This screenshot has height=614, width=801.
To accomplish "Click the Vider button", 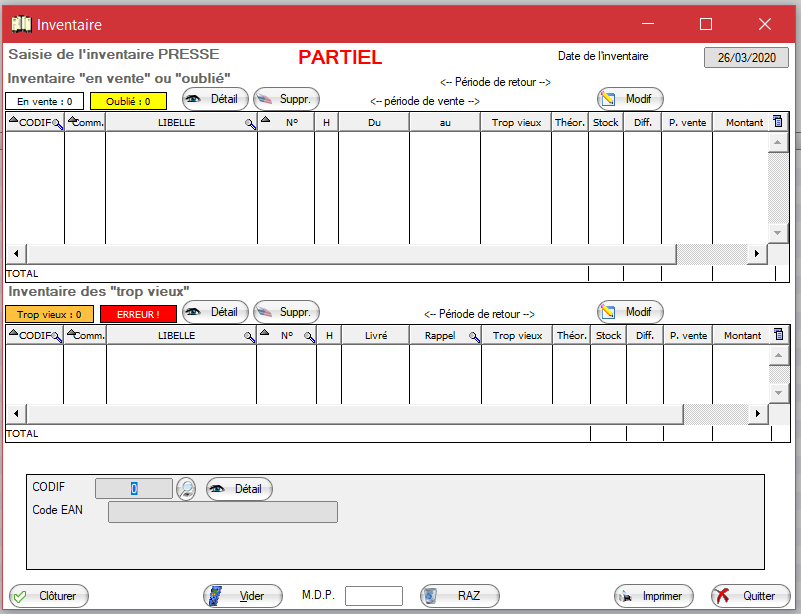I will coord(242,596).
